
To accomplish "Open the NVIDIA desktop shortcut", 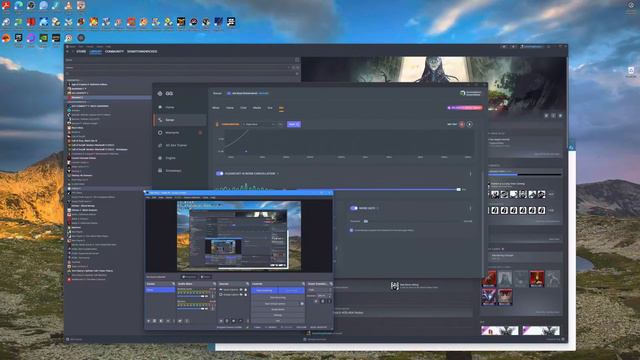I will (x=43, y=38).
